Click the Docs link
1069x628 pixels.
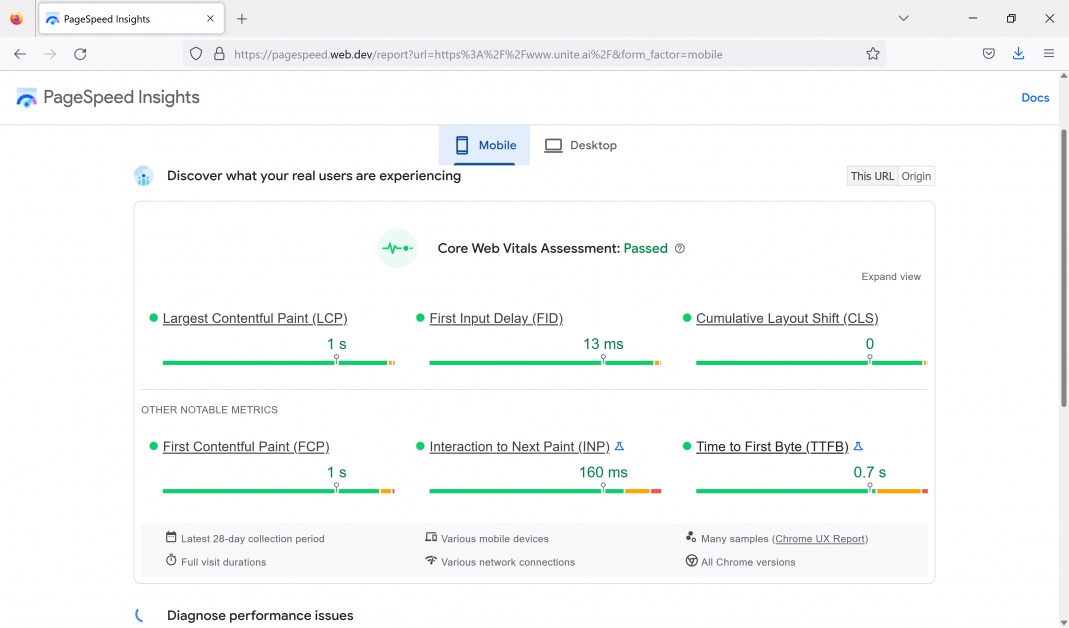tap(1035, 98)
